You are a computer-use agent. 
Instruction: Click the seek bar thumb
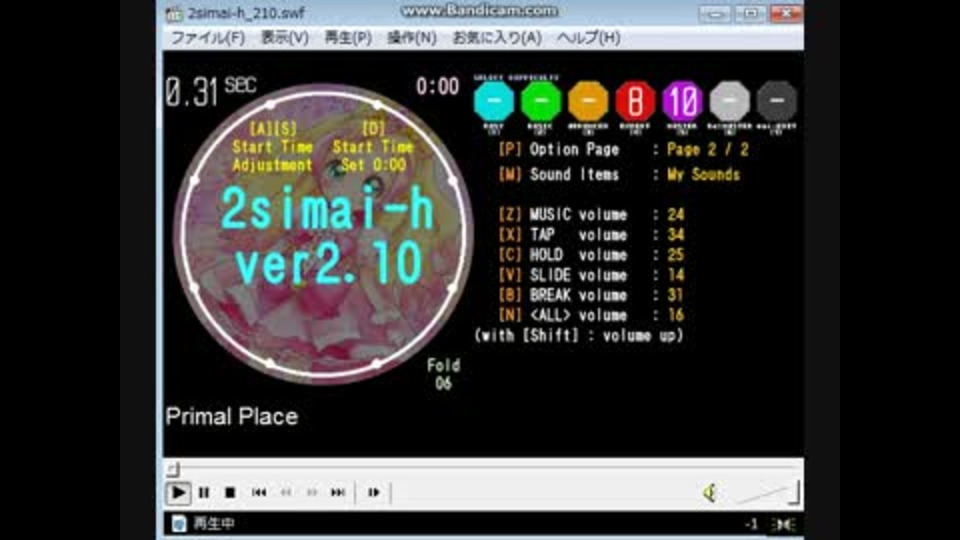173,470
